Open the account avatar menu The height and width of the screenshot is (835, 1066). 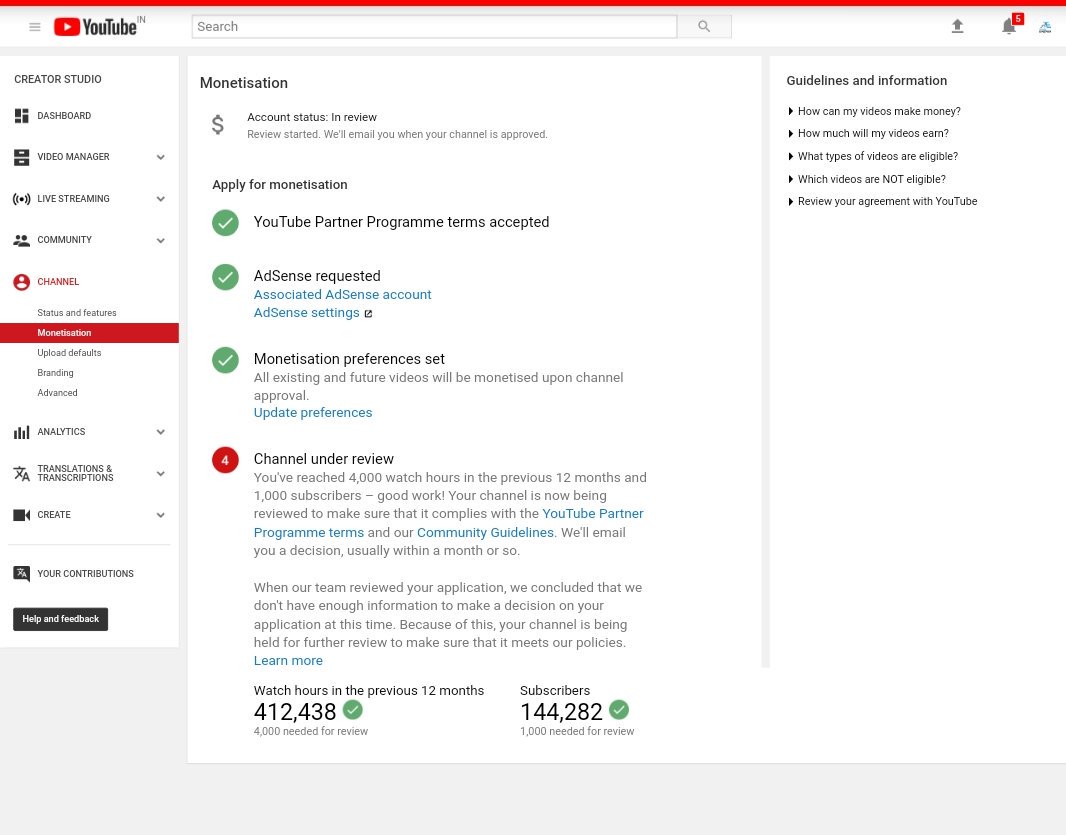(x=1045, y=27)
